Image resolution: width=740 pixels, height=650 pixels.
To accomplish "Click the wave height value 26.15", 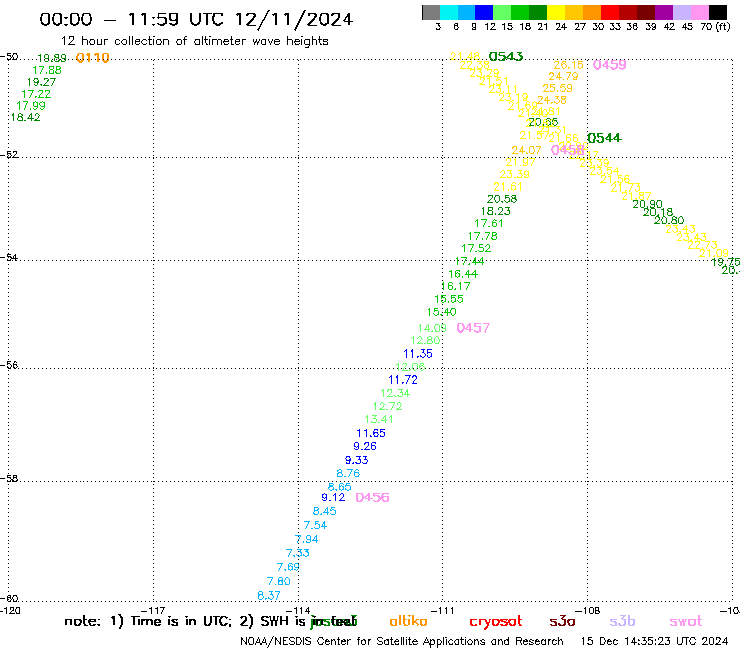I will (x=569, y=65).
